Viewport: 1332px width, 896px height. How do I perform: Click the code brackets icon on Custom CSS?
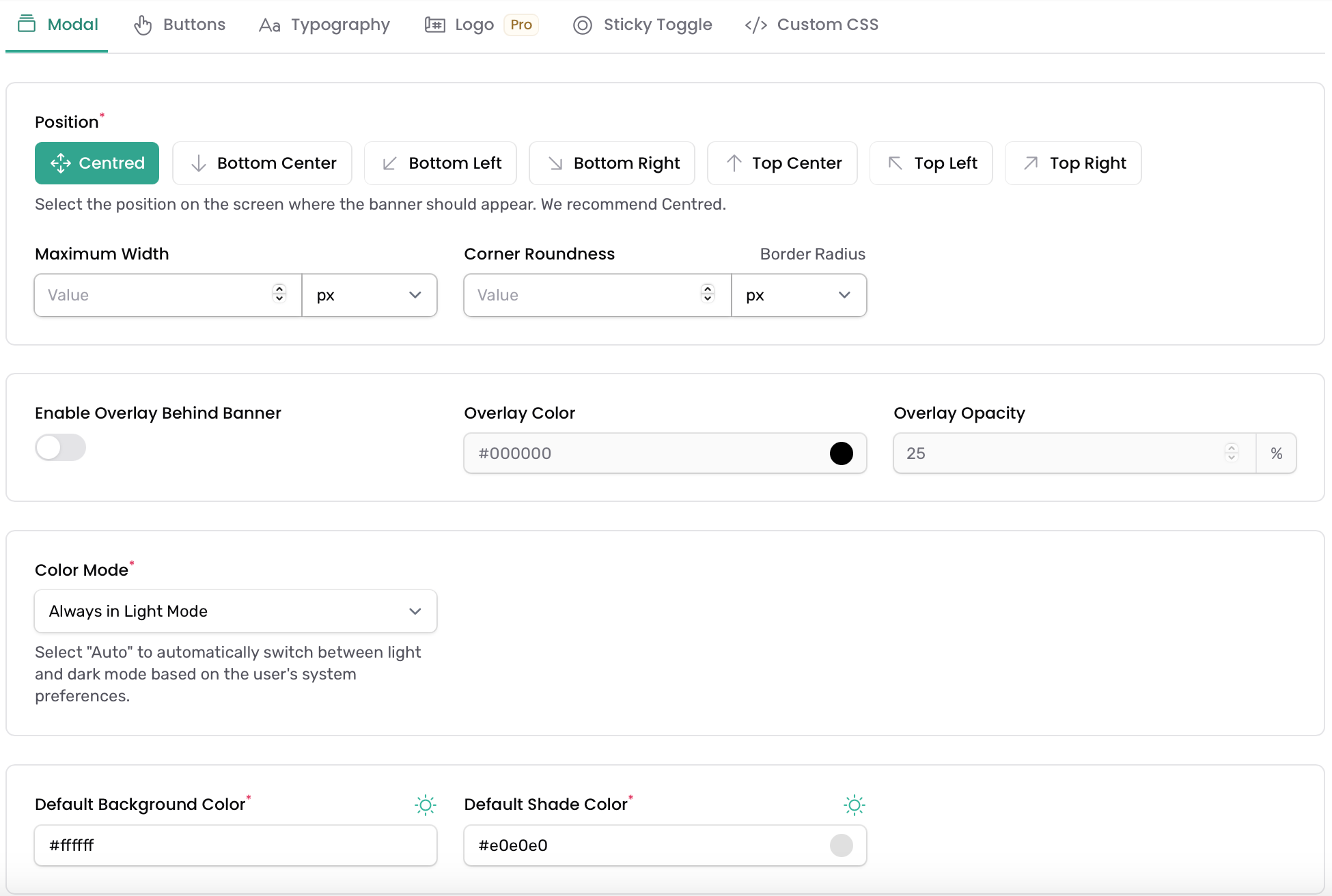756,25
